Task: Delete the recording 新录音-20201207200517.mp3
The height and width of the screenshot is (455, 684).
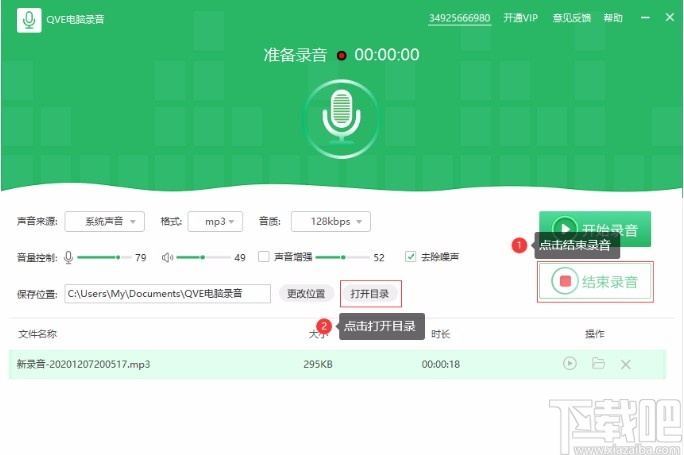Action: point(626,364)
